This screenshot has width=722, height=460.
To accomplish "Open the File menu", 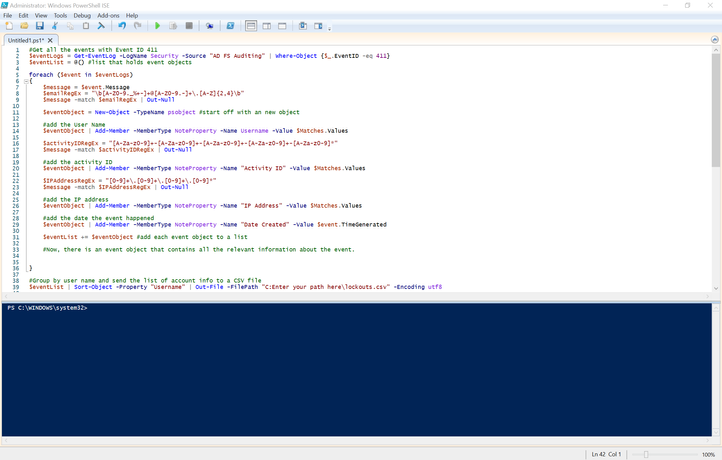I will click(8, 15).
